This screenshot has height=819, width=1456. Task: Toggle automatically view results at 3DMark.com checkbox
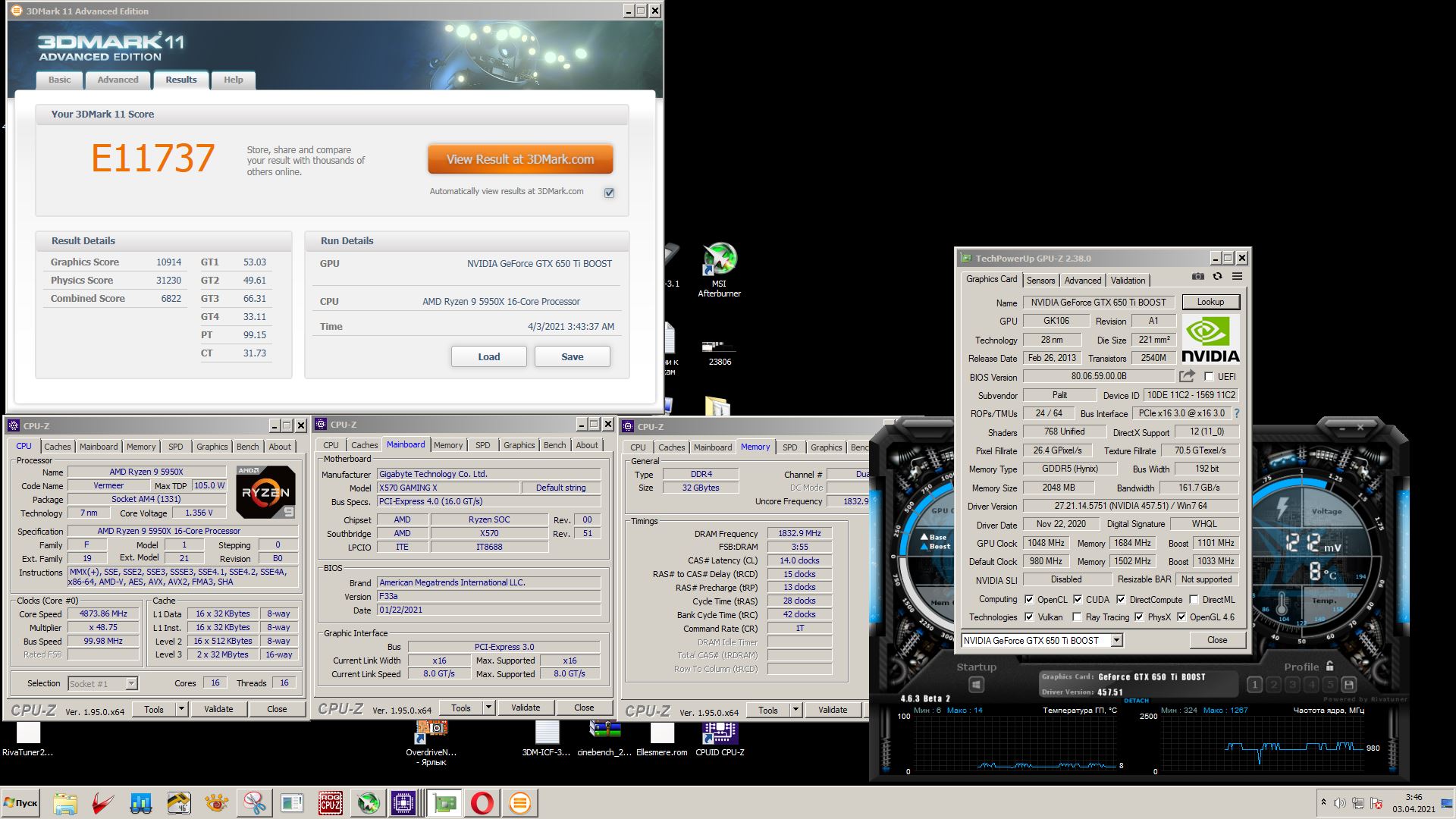click(x=609, y=193)
